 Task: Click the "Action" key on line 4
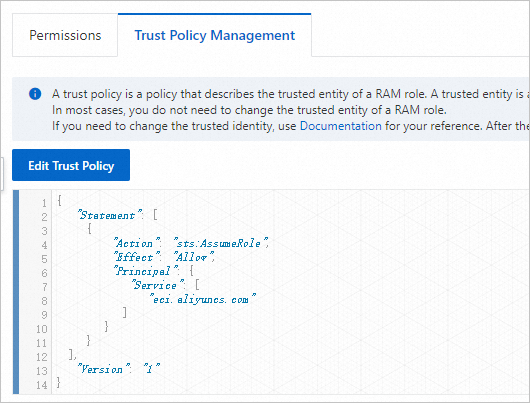click(136, 243)
